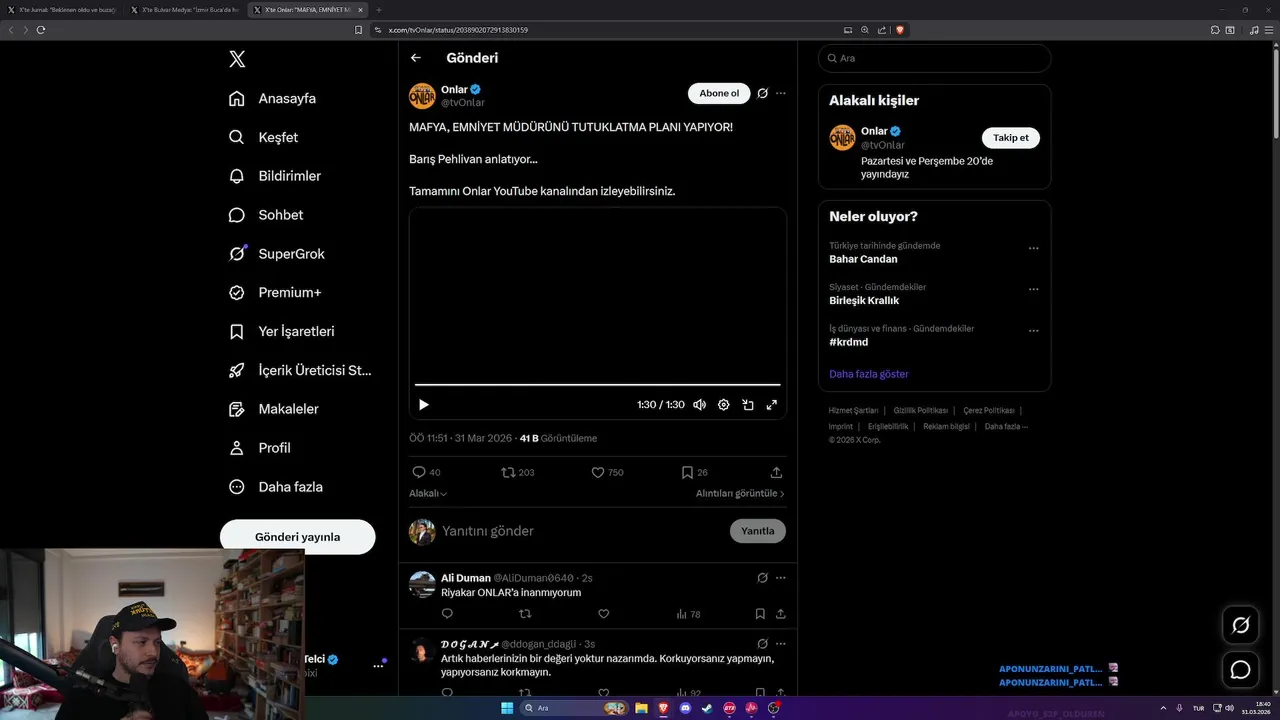
Task: Open the Alakalı sort dropdown
Action: 428,493
